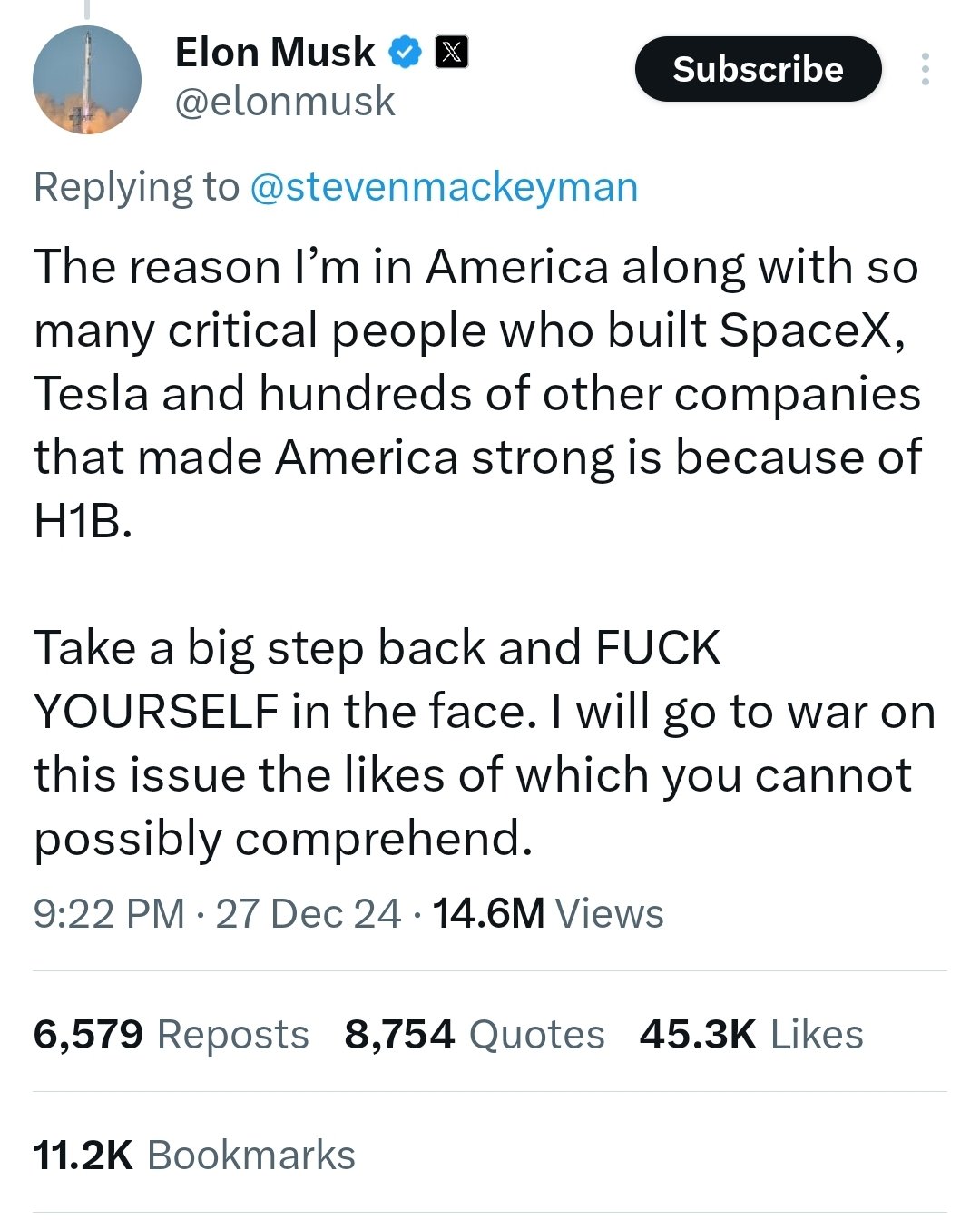Click the 9:22 PM timestamp
Image resolution: width=980 pixels, height=1220 pixels.
(x=109, y=913)
